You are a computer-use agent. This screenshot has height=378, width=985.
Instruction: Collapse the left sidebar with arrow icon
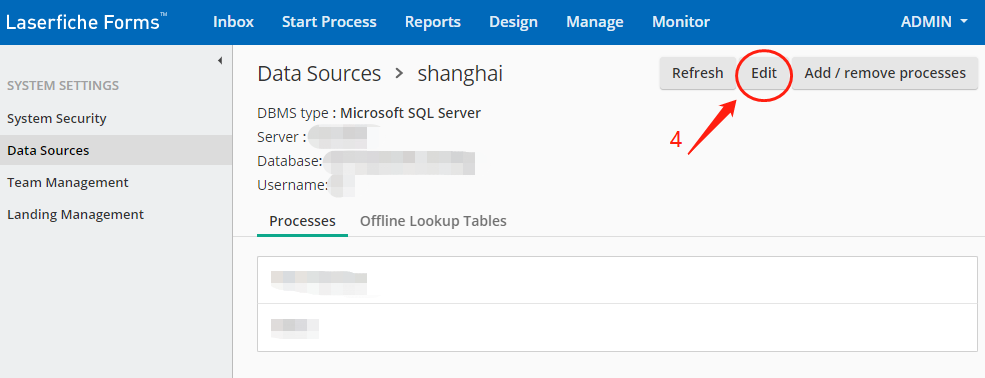220,60
